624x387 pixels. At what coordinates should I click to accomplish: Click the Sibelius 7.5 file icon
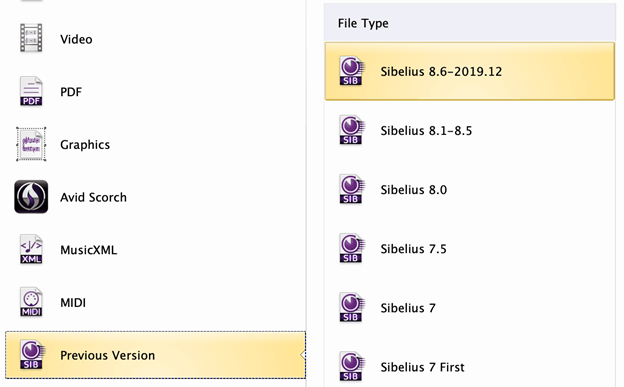(x=351, y=248)
